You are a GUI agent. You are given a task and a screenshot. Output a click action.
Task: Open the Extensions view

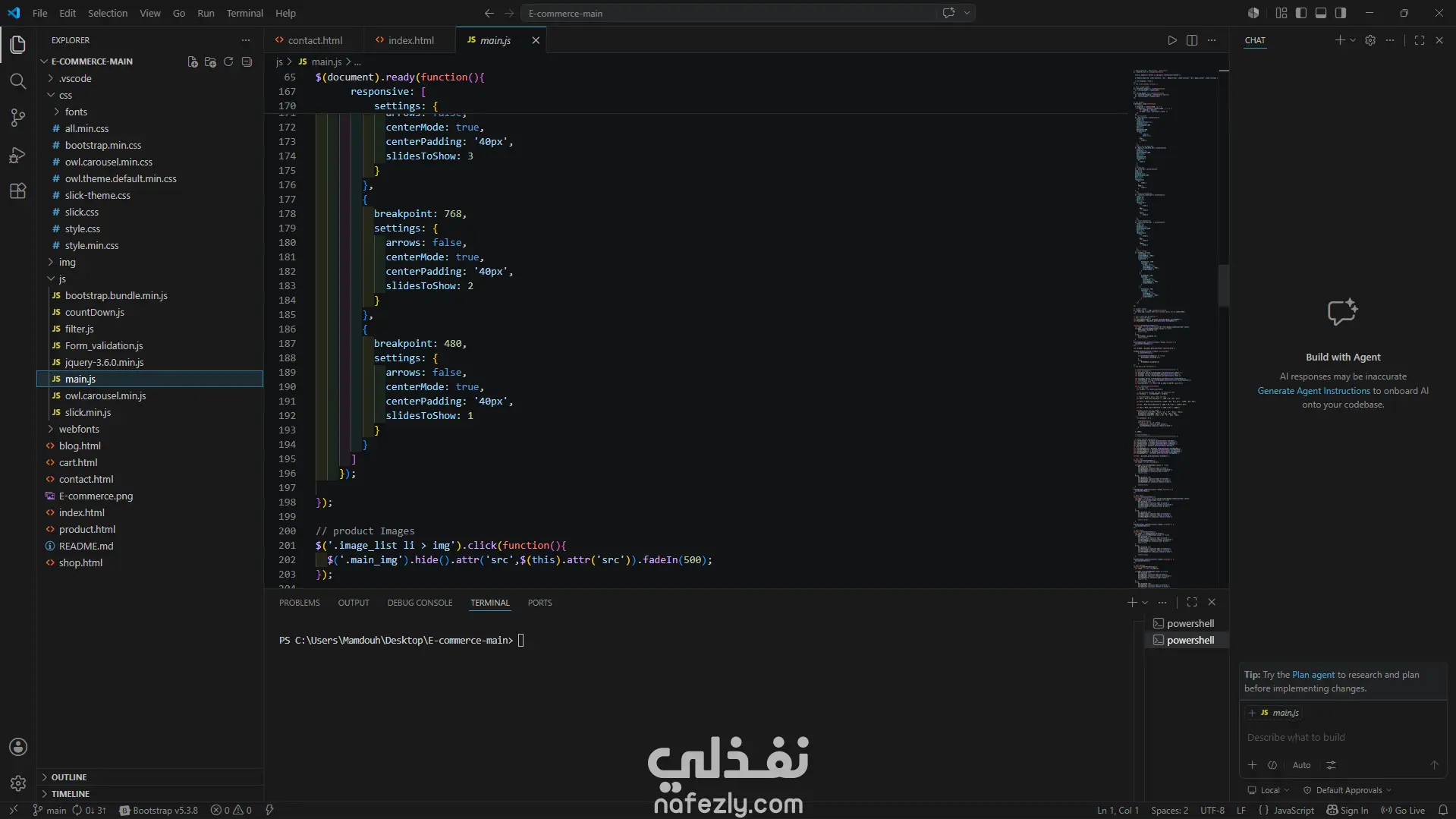(18, 191)
